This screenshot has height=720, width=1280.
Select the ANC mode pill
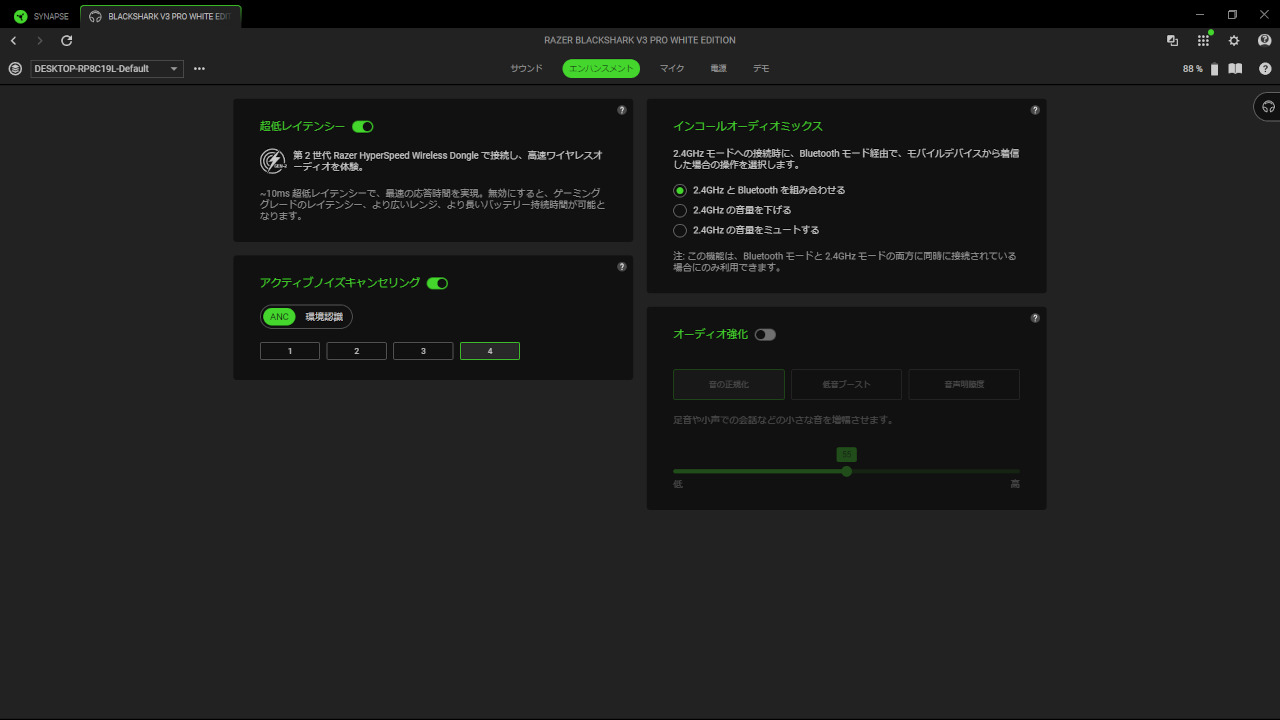point(279,317)
